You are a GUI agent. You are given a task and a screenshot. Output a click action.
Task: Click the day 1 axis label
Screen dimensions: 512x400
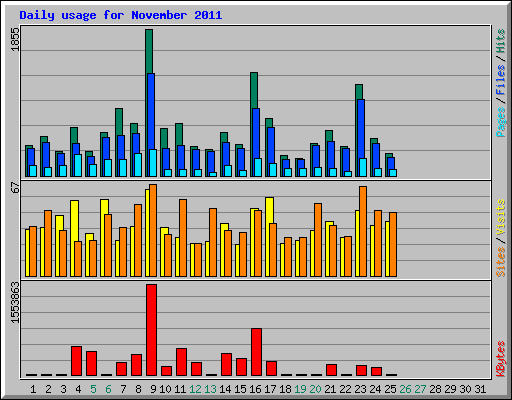point(33,389)
